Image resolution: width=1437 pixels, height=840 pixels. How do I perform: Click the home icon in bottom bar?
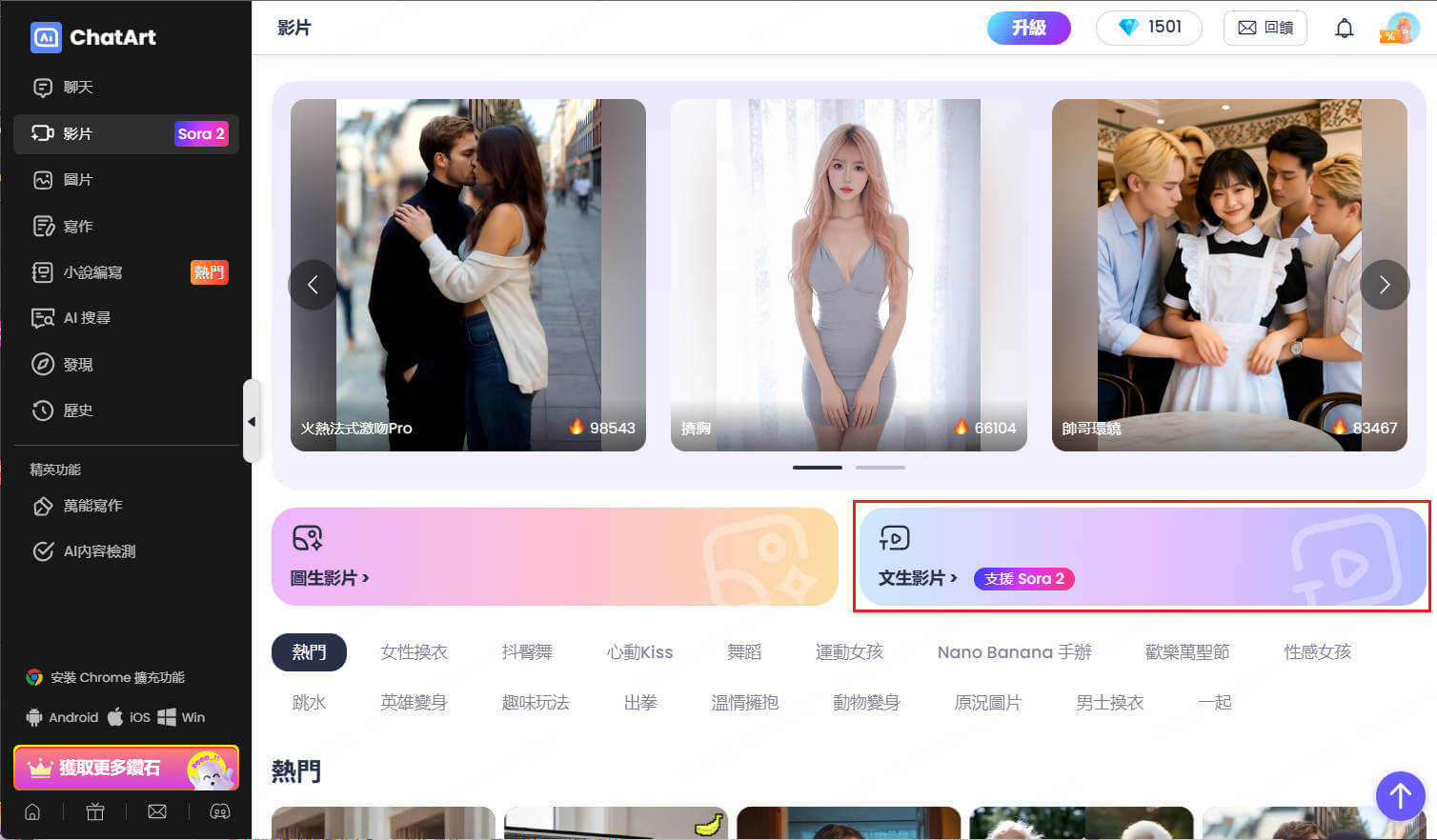pos(32,812)
